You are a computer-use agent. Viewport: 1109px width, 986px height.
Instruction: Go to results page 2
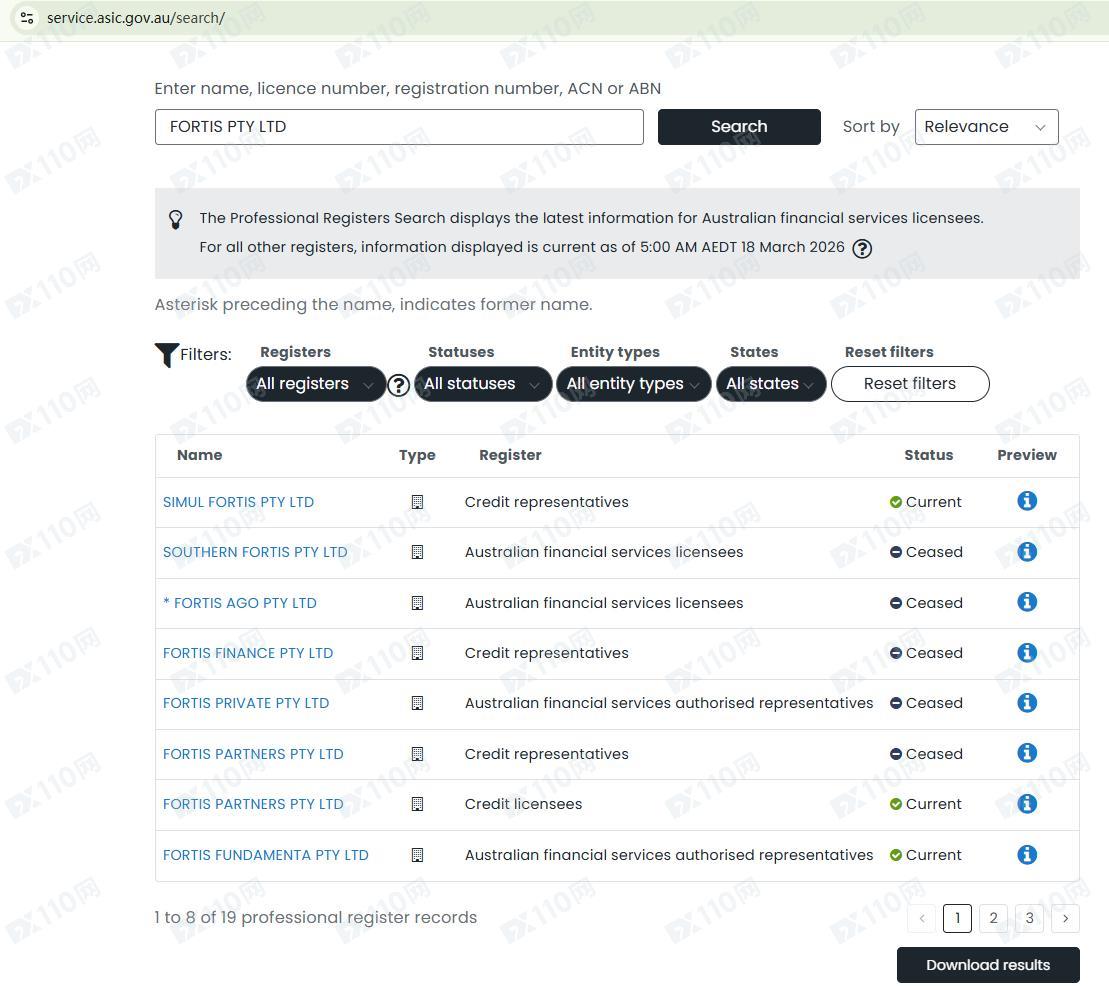click(x=993, y=918)
